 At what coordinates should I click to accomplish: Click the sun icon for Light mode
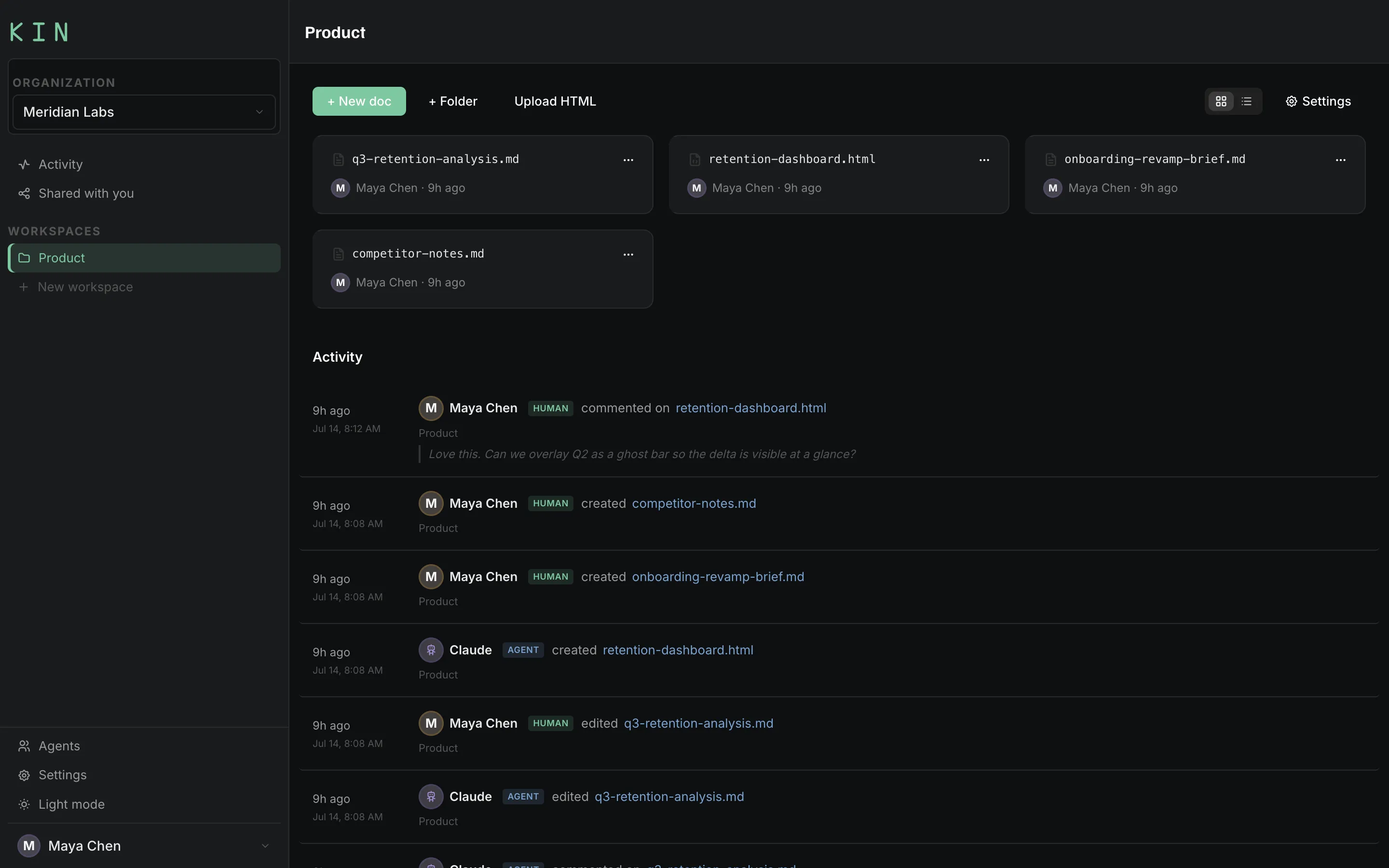(24, 804)
